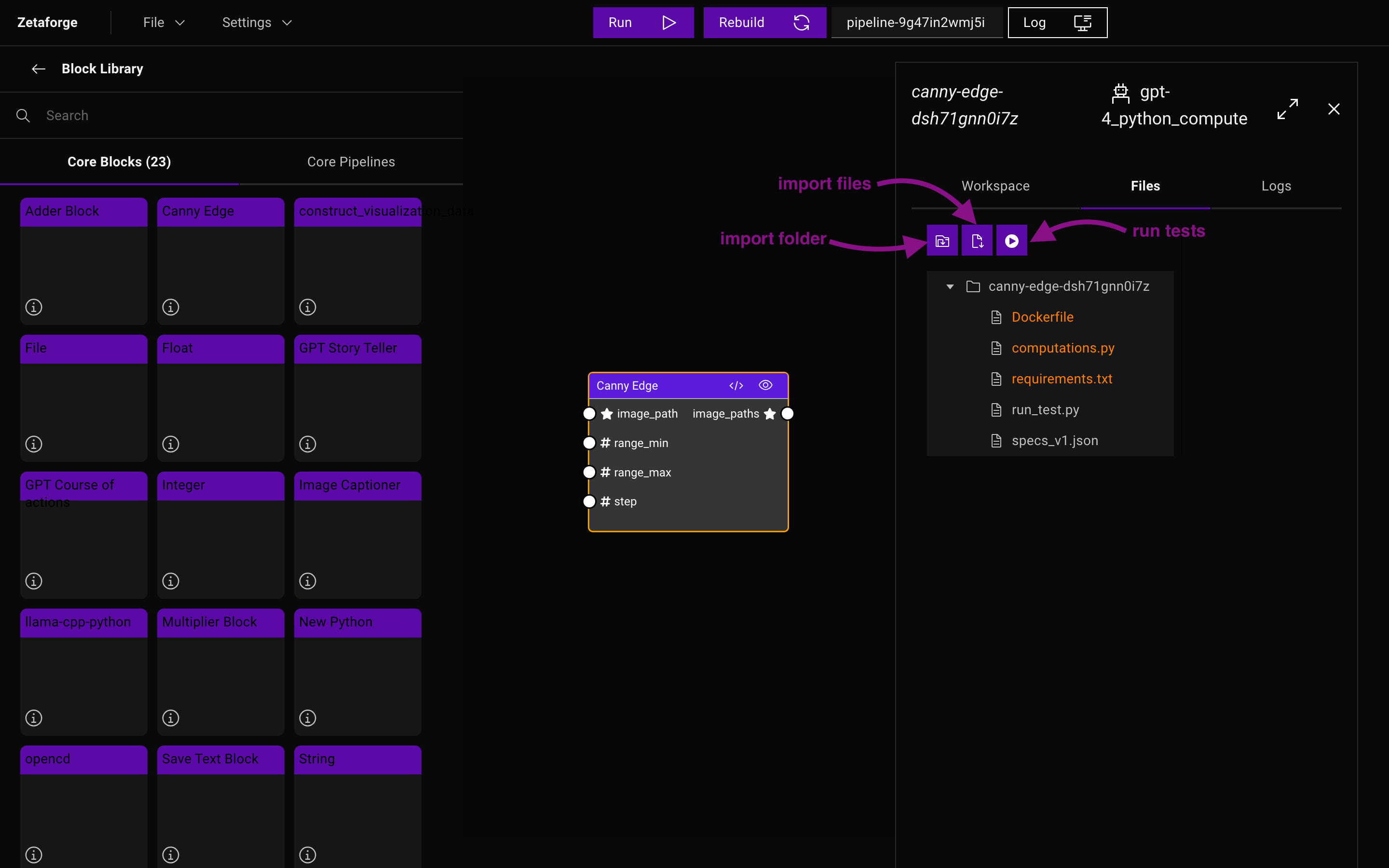Show info for Adder Block
Image resolution: width=1389 pixels, height=868 pixels.
pos(34,307)
